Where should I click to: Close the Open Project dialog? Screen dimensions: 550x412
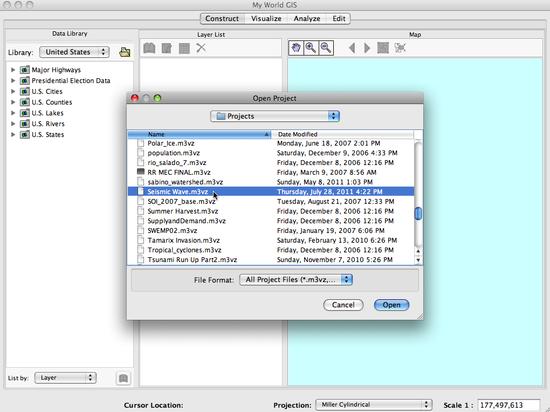click(135, 98)
